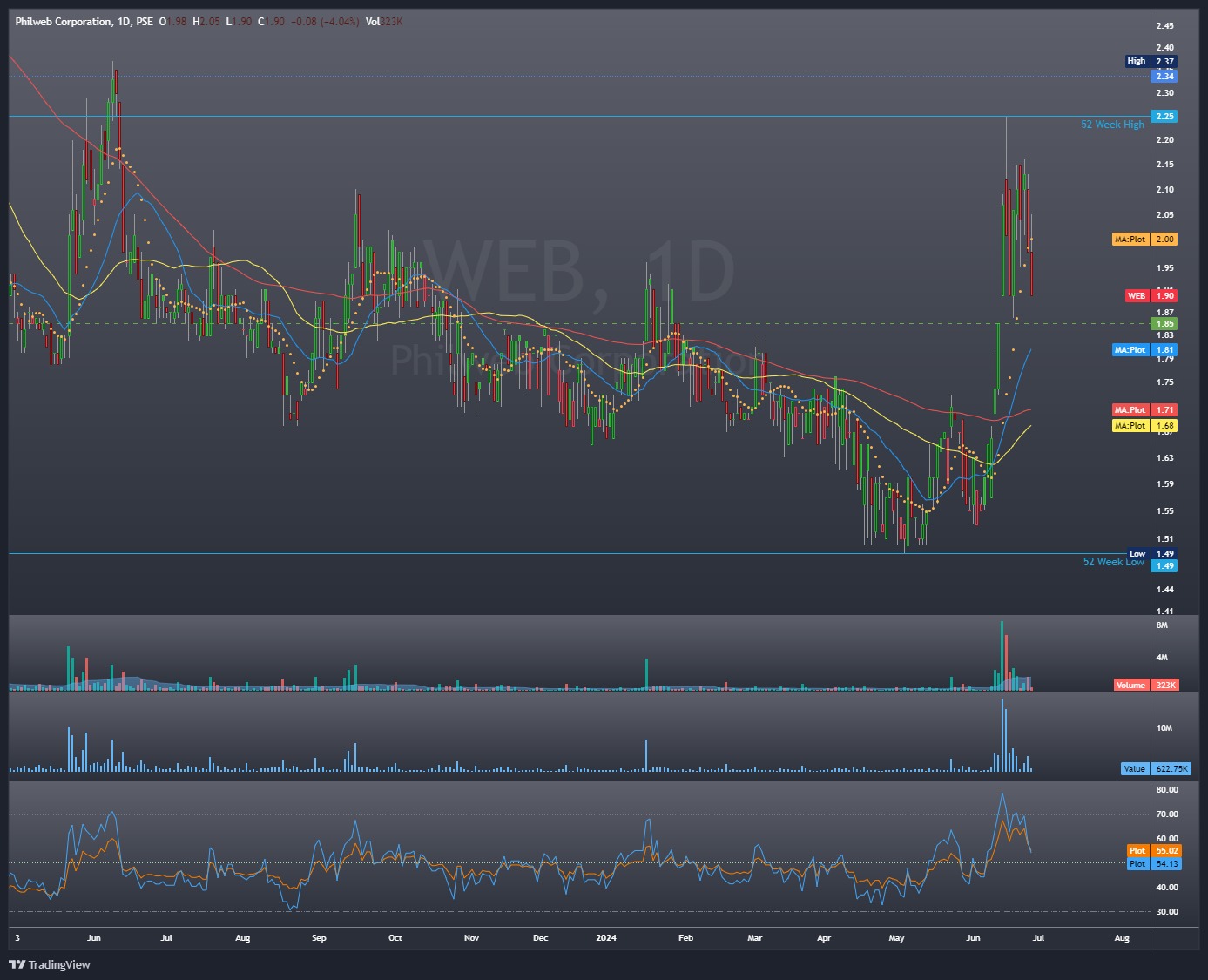Screen dimensions: 1208x980
Task: Click the 2024 marker on time axis
Action: pos(605,938)
